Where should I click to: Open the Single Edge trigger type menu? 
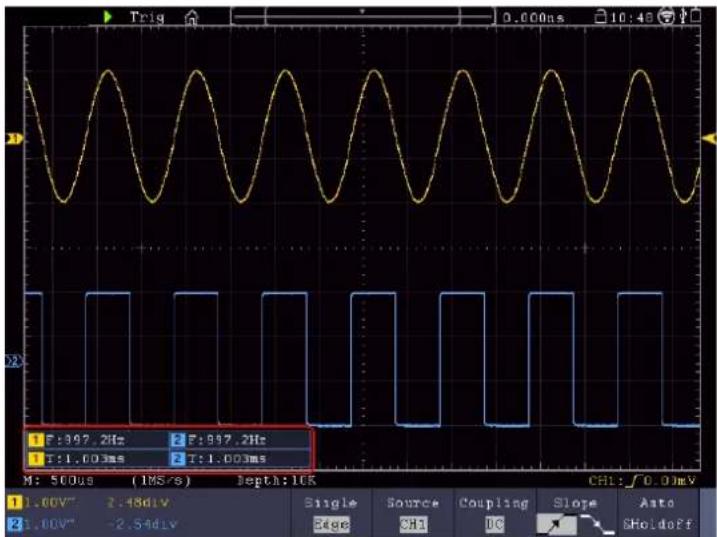pyautogui.click(x=331, y=513)
